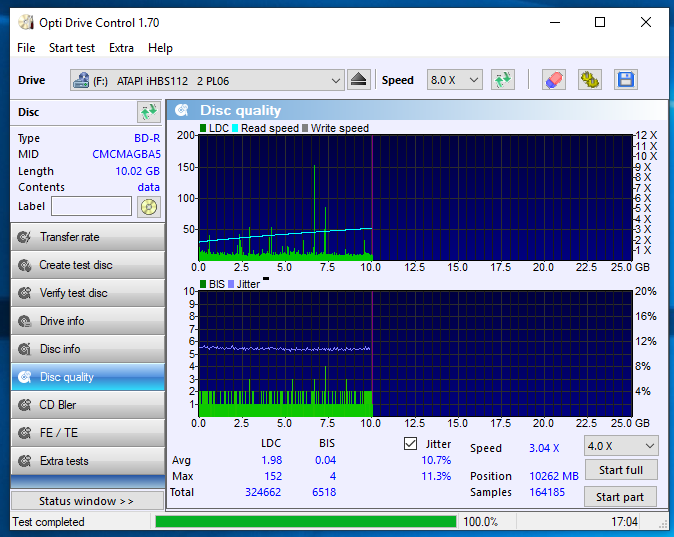Click the CD Bler sidebar icon
This screenshot has height=537, width=674.
coord(25,405)
